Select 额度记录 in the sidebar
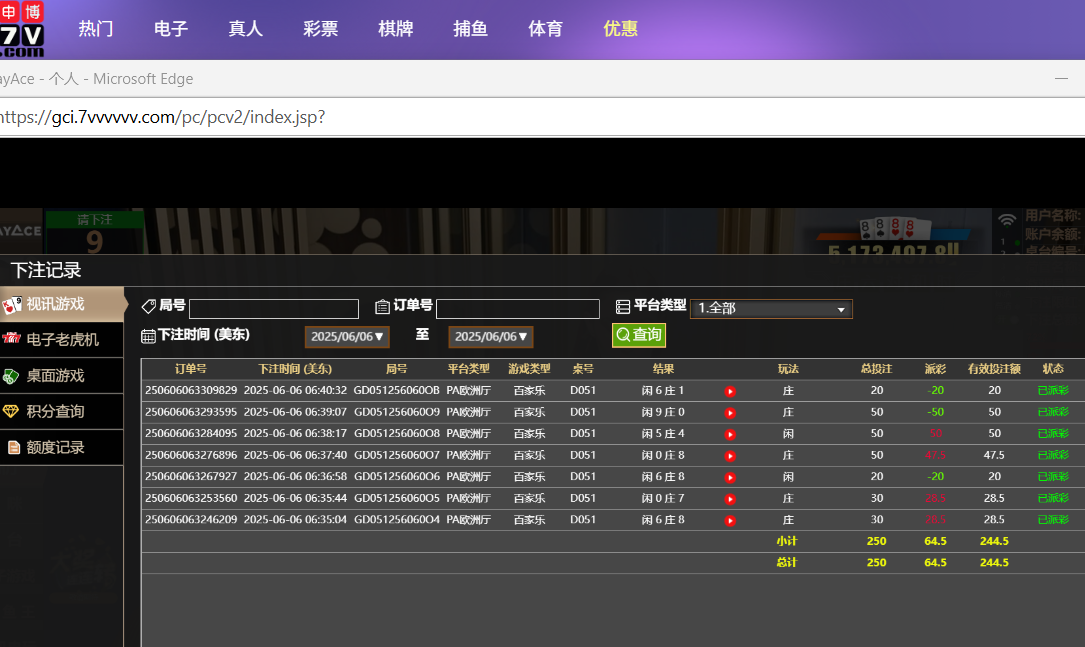Image resolution: width=1085 pixels, height=647 pixels. click(x=62, y=447)
